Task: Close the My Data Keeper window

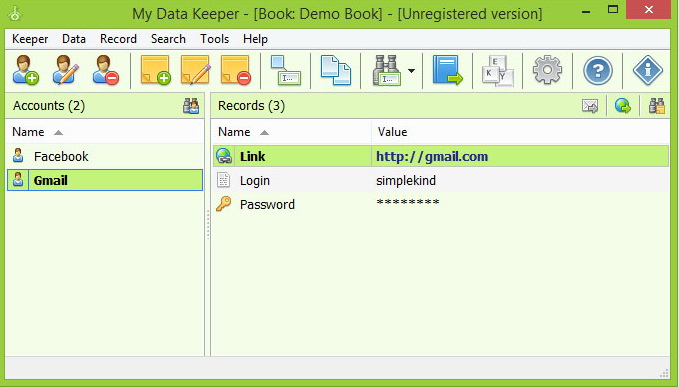Action: click(x=648, y=10)
